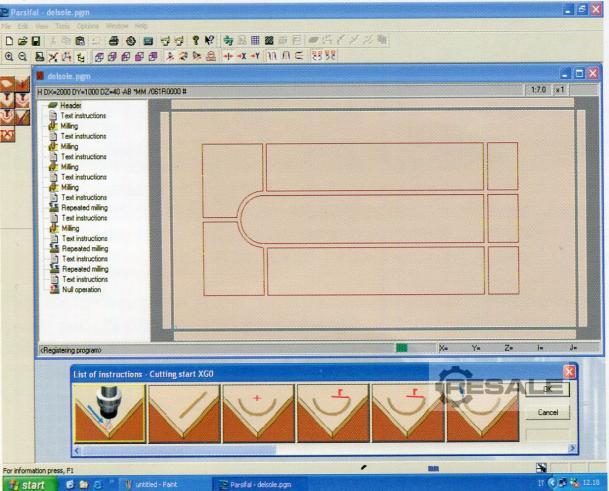The height and width of the screenshot is (491, 609).
Task: Click the dark screen toolbar icon
Action: click(x=148, y=40)
